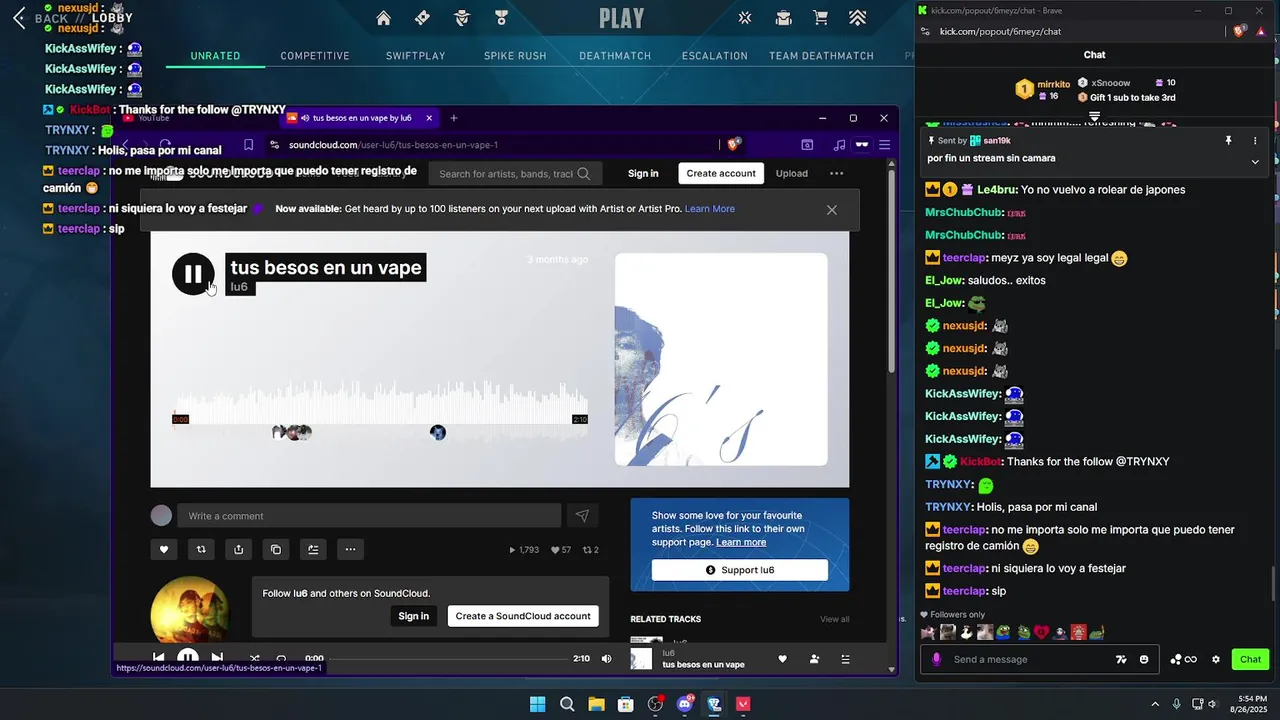Select the Competitive game mode tab
The height and width of the screenshot is (720, 1280).
pos(315,56)
